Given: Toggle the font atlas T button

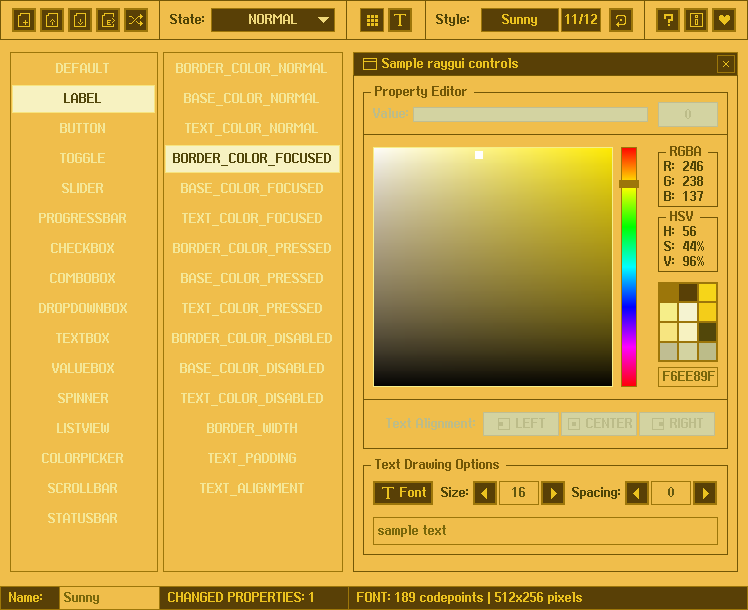Looking at the screenshot, I should coord(400,20).
